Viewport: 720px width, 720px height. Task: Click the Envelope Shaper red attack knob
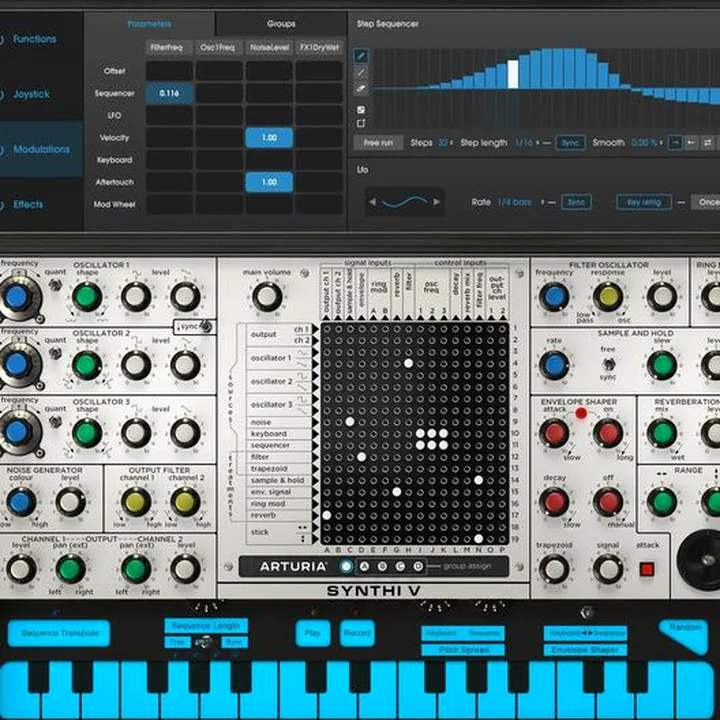(x=554, y=433)
